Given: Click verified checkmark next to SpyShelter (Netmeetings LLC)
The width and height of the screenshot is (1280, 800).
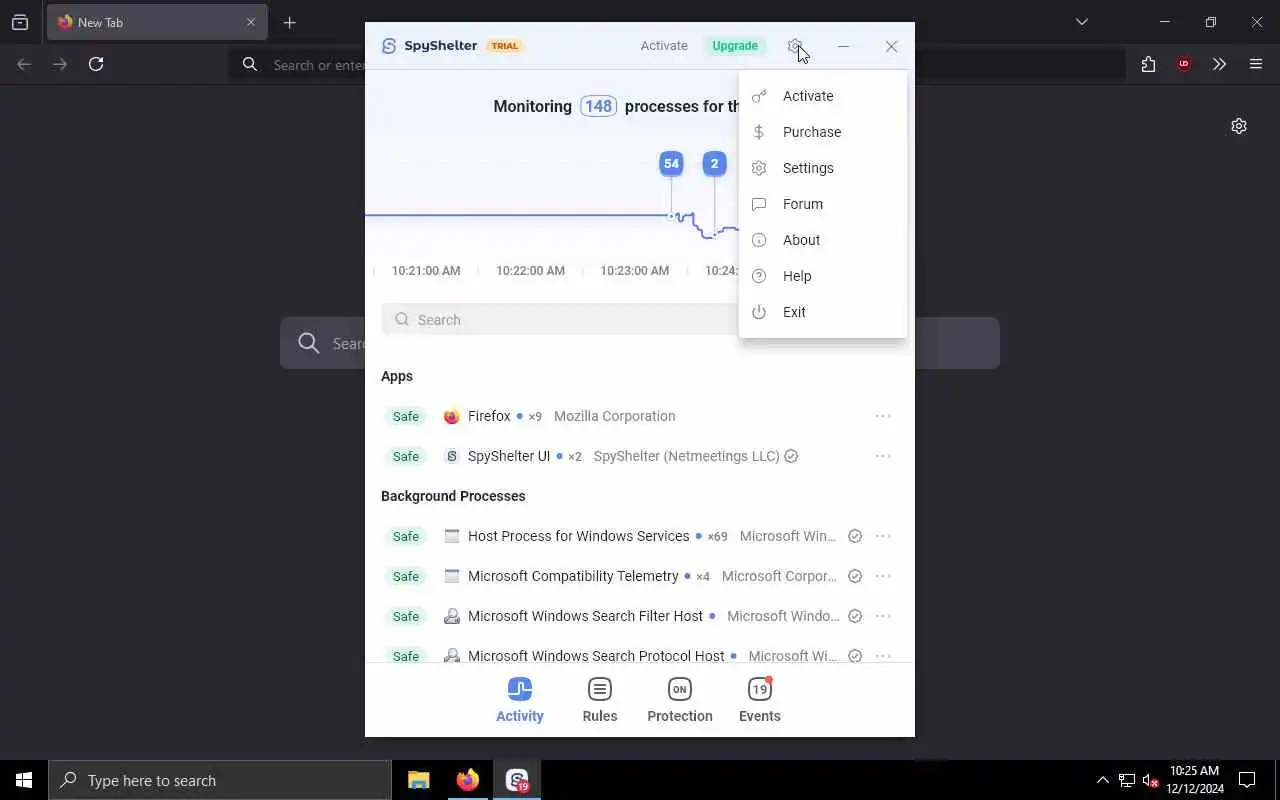Looking at the screenshot, I should (791, 456).
